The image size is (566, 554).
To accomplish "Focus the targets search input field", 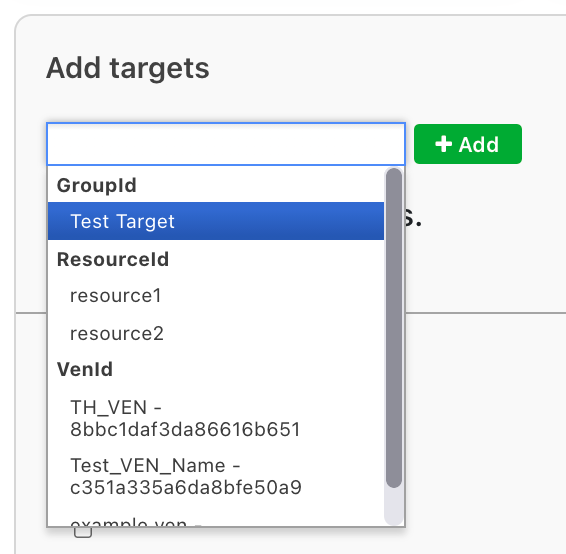I will (x=226, y=144).
